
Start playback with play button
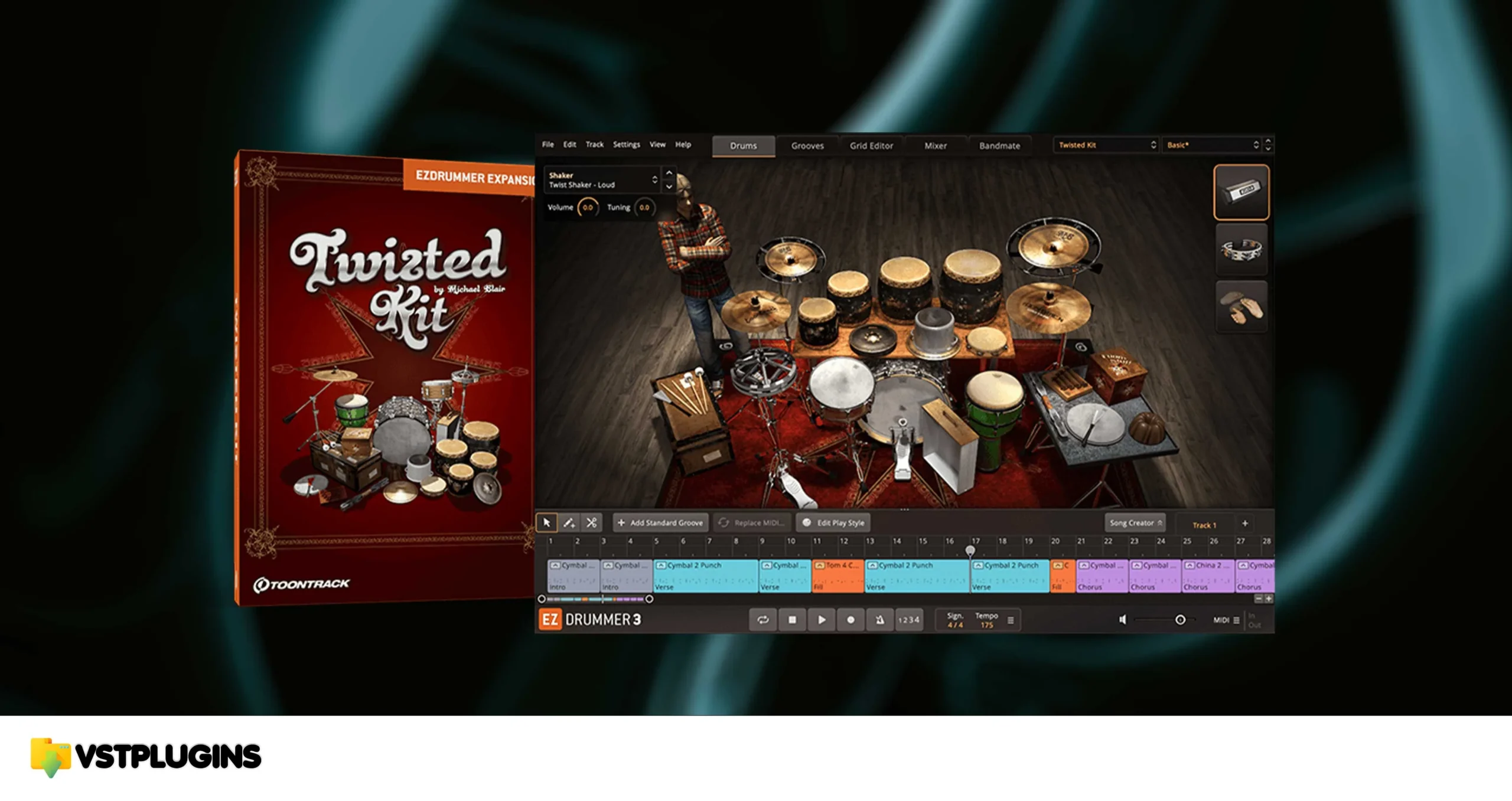pos(822,620)
